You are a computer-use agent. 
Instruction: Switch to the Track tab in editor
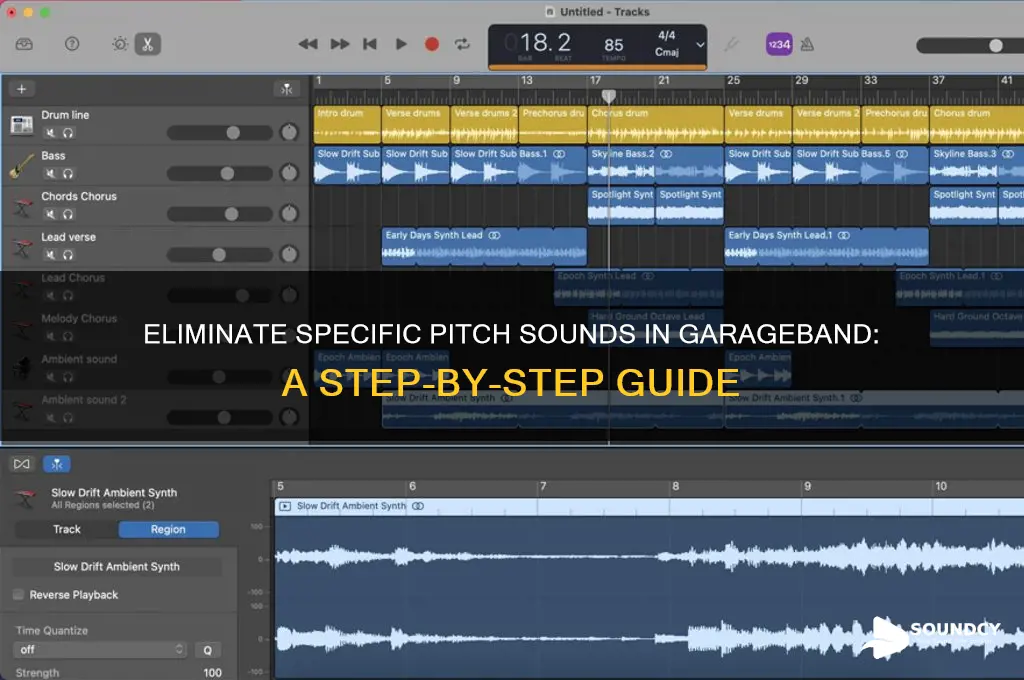click(x=67, y=529)
